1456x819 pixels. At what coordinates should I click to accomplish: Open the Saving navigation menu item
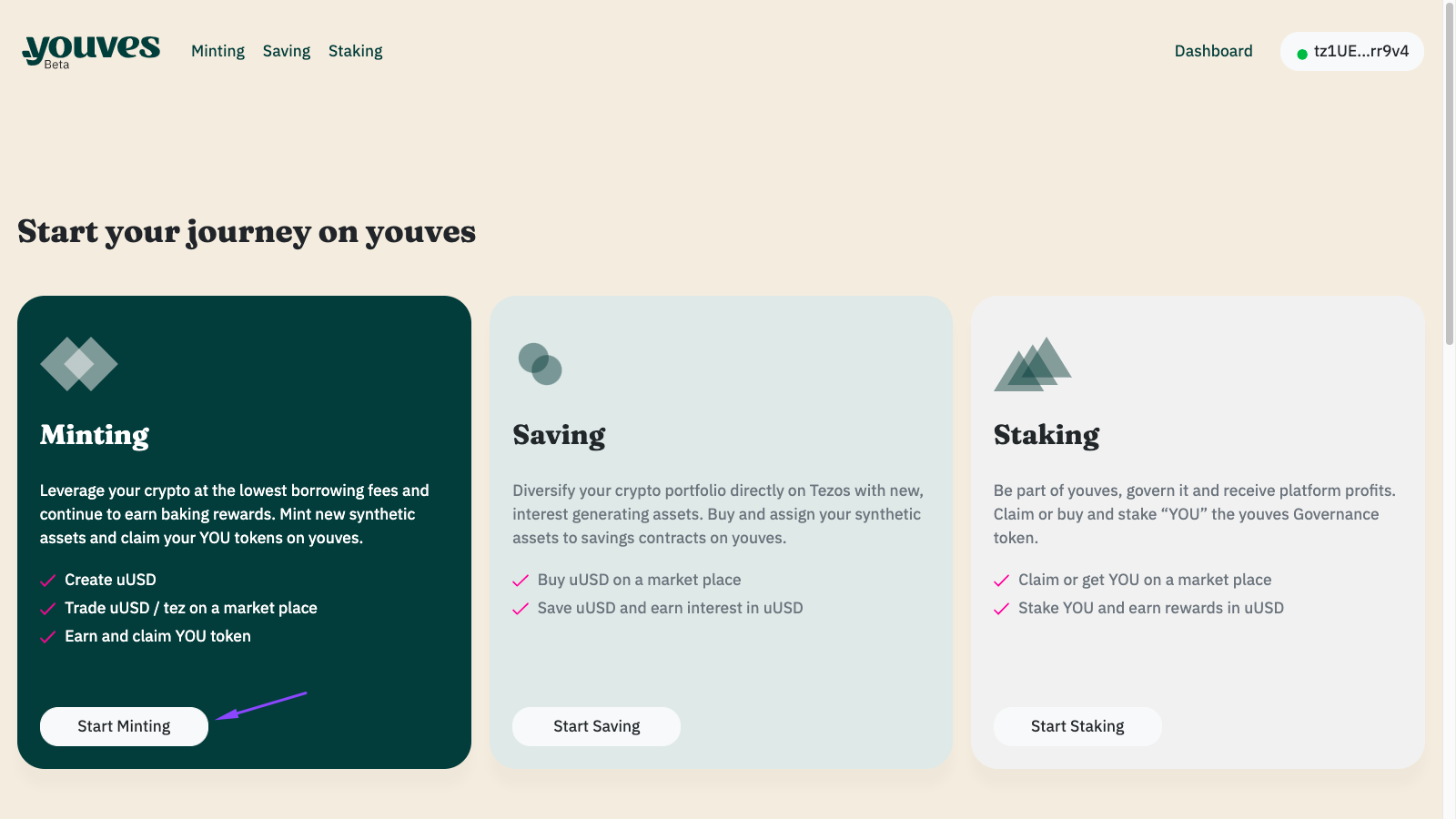(287, 51)
